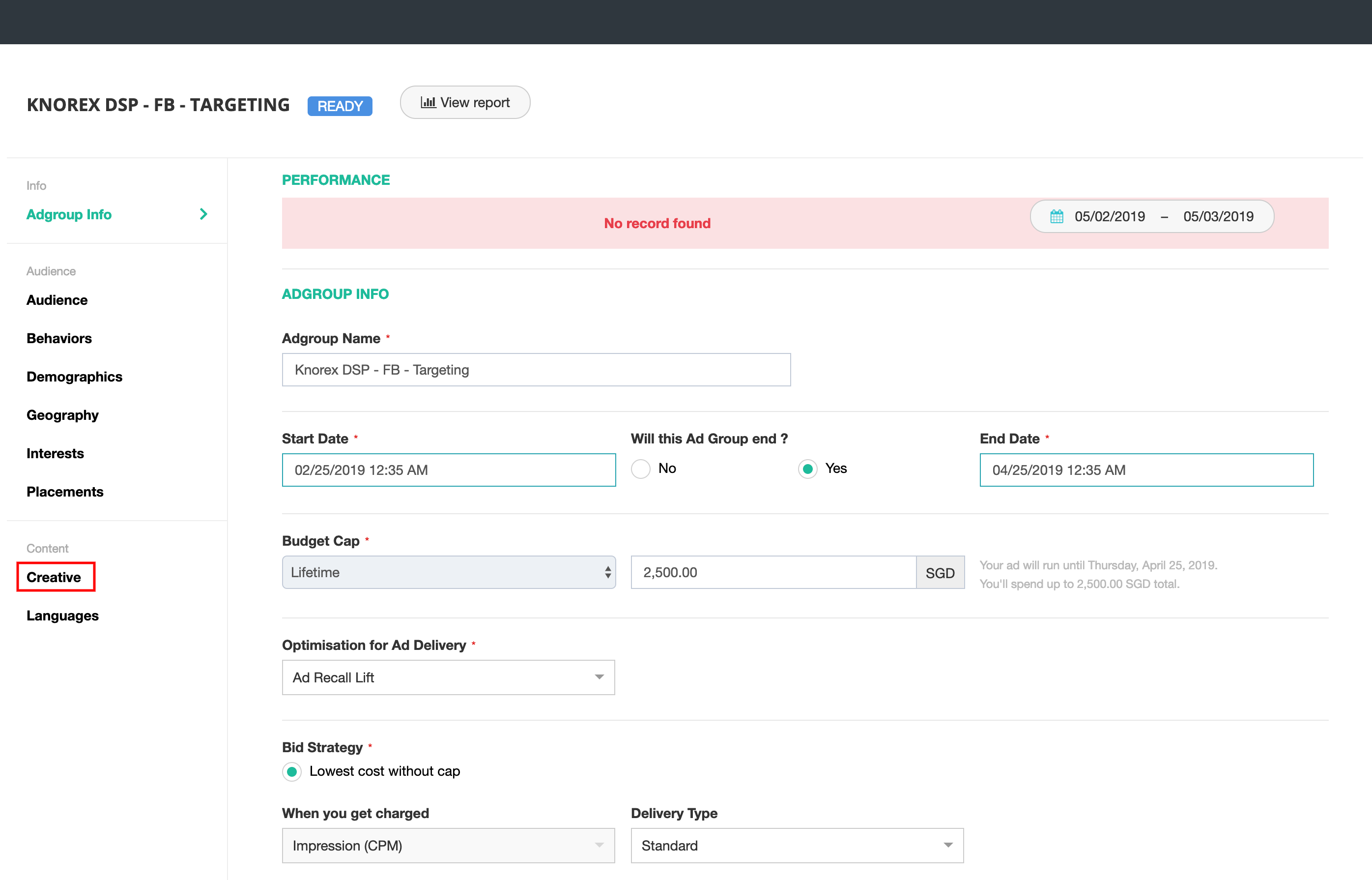The image size is (1372, 880).
Task: Open the Standard delivery type dropdown
Action: (797, 845)
